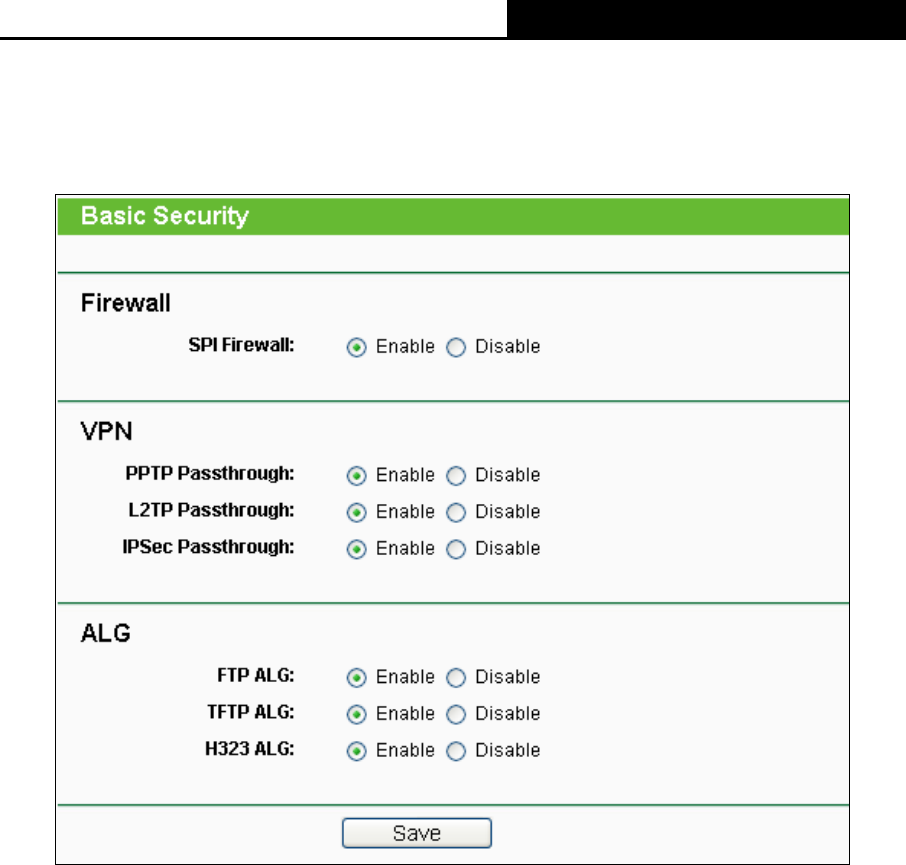The image size is (906, 865).
Task: Enable IPSec Passthrough
Action: (x=357, y=549)
